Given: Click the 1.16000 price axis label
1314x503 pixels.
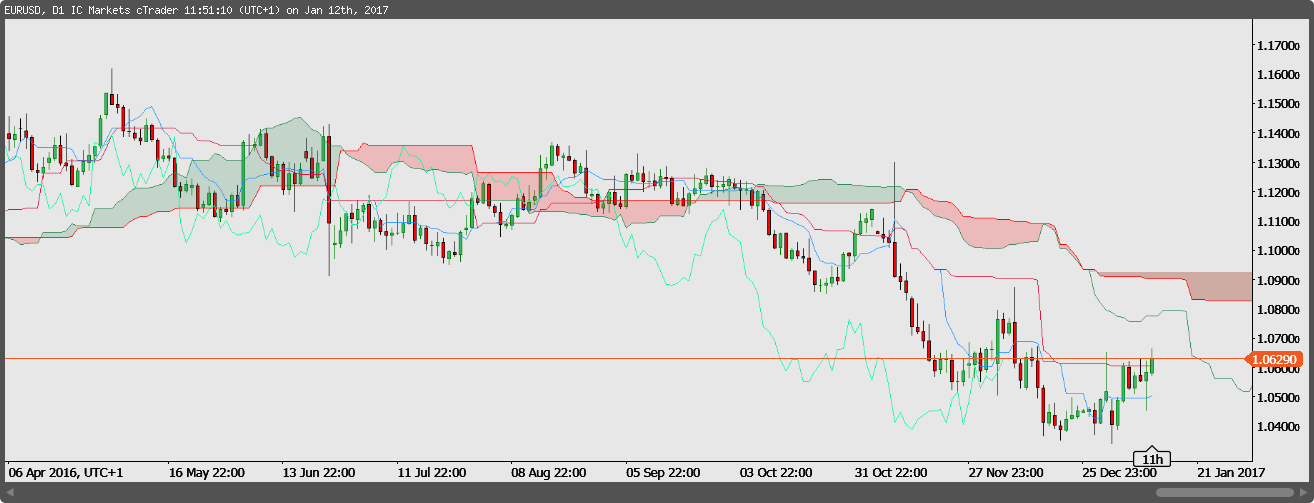Looking at the screenshot, I should [x=1280, y=75].
